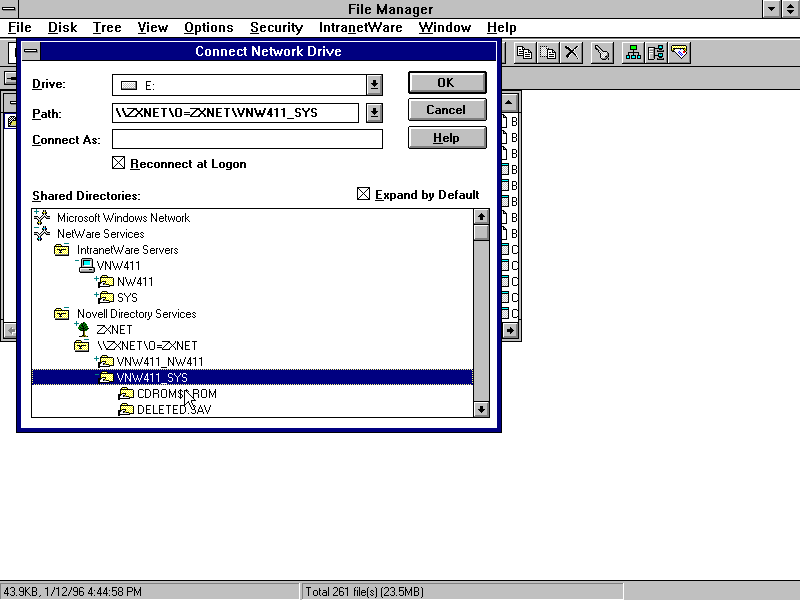800x600 pixels.
Task: Open the File menu
Action: pyautogui.click(x=20, y=28)
